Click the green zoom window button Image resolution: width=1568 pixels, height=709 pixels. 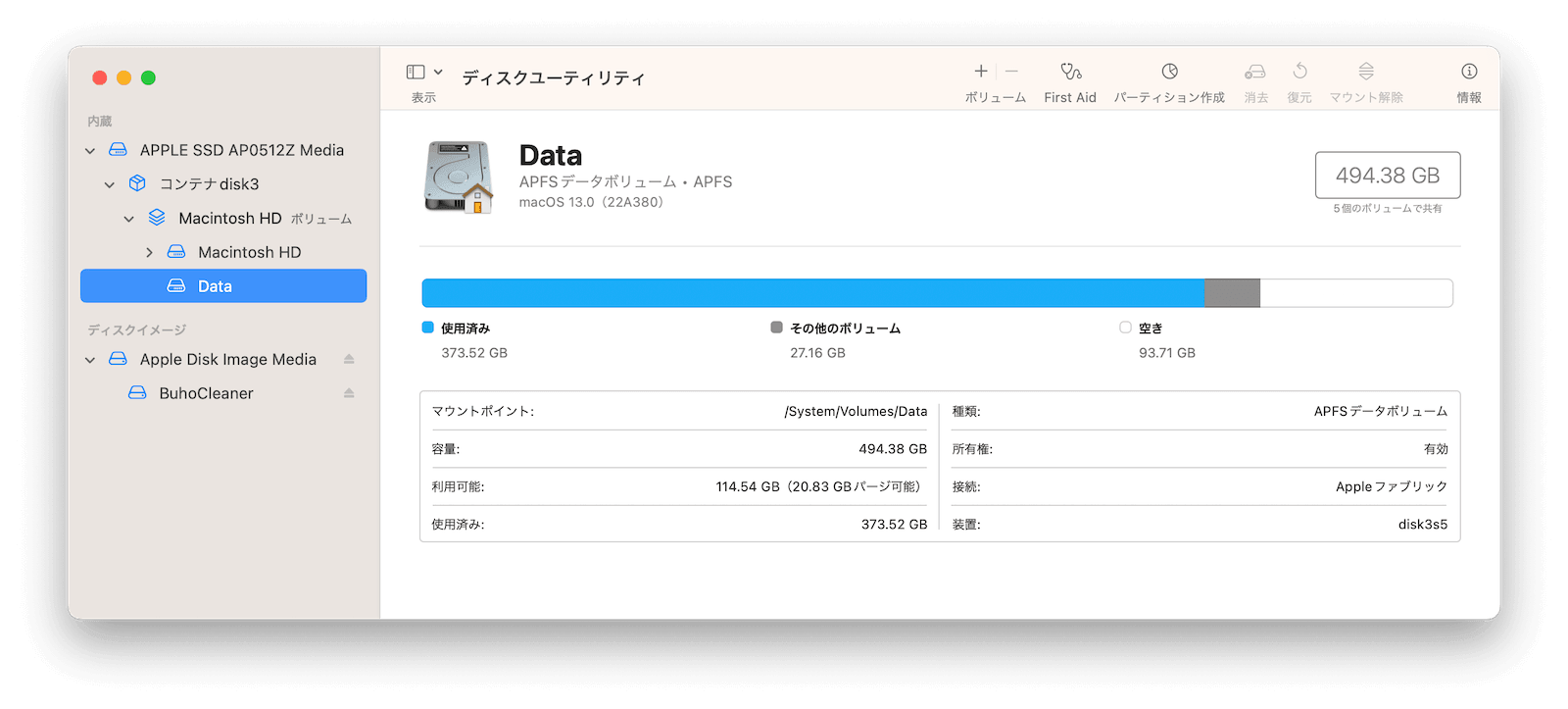tap(148, 77)
